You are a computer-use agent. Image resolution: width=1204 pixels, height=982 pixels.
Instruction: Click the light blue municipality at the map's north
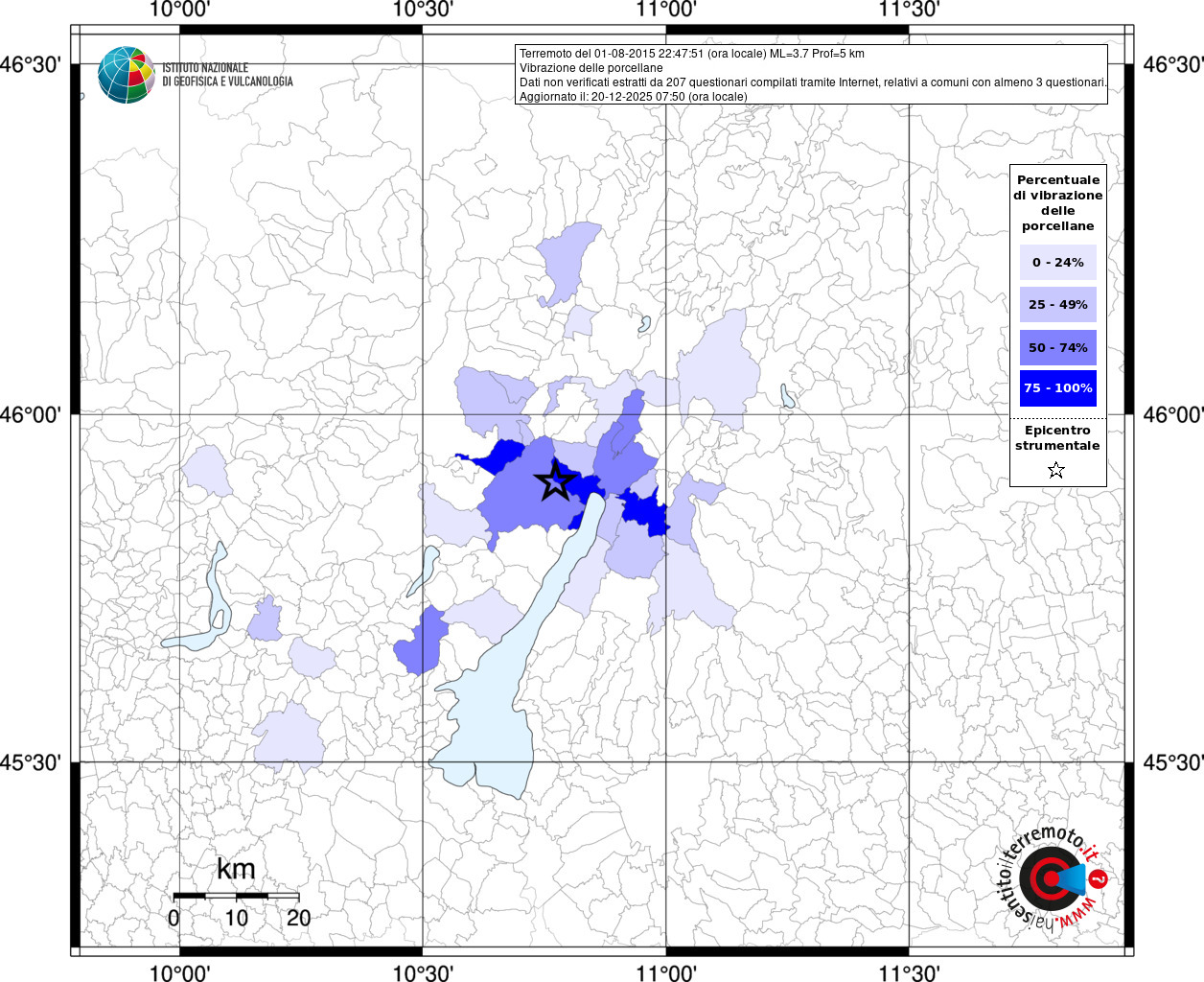point(567,263)
